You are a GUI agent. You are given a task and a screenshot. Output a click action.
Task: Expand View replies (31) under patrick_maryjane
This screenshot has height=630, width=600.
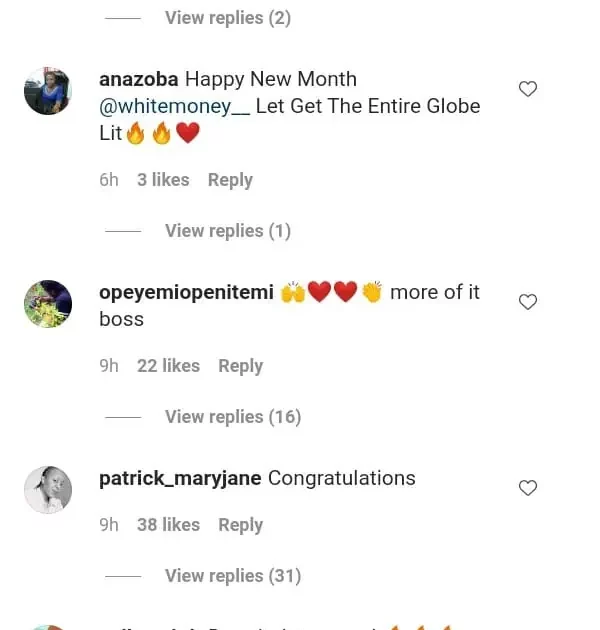[x=232, y=576]
